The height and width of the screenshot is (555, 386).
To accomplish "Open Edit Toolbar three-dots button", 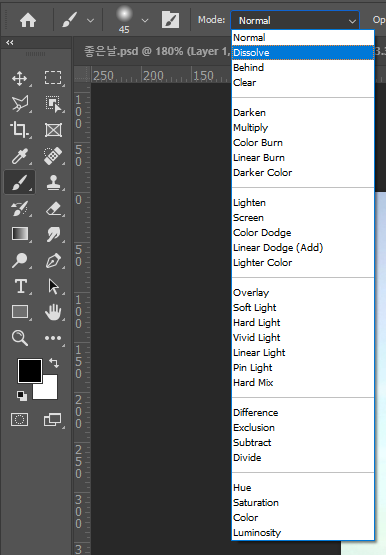I will 53,338.
